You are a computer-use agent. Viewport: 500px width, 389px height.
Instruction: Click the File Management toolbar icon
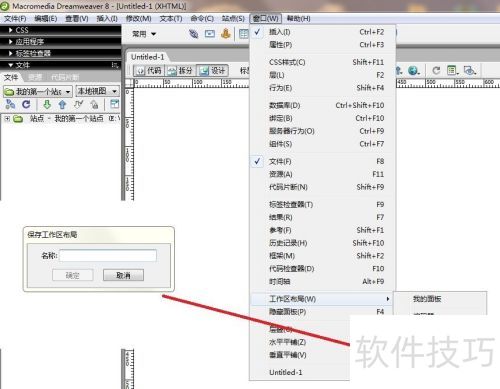pyautogui.click(x=399, y=70)
